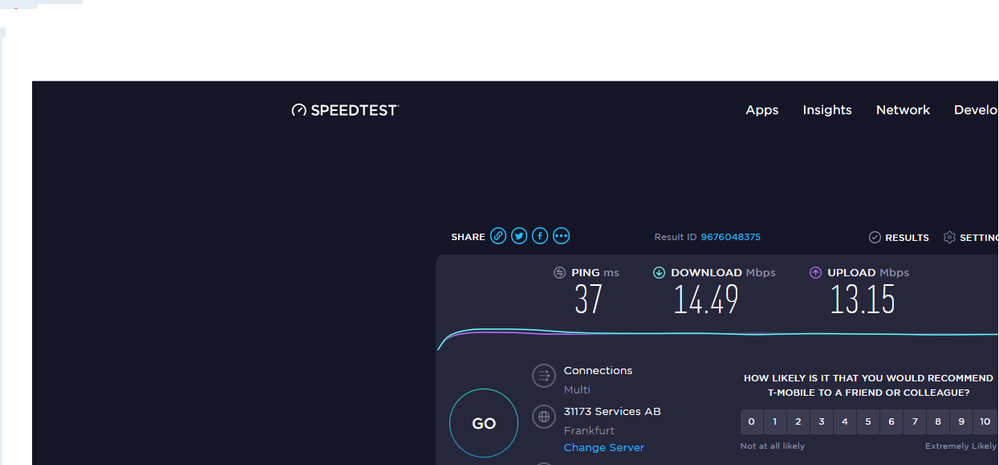Open more share options icon
999x465 pixels.
561,236
